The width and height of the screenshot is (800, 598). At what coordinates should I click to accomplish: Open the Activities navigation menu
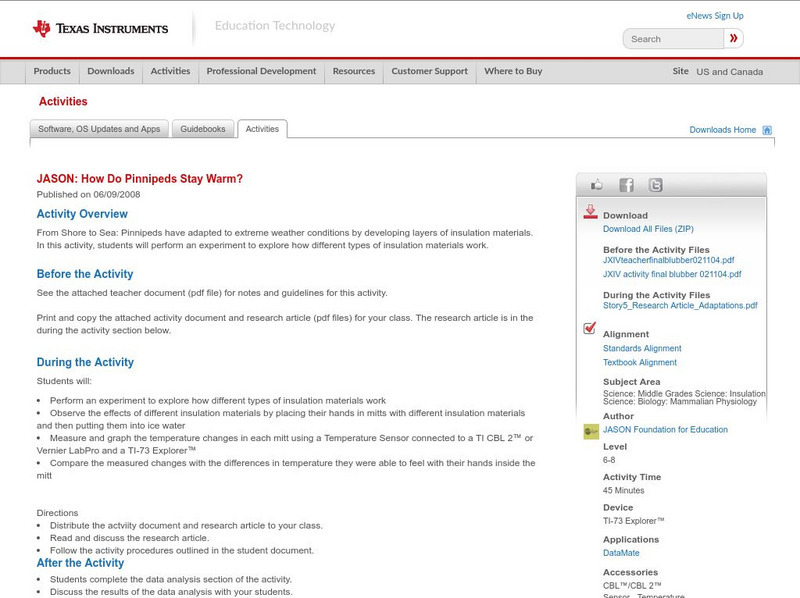pyautogui.click(x=170, y=71)
